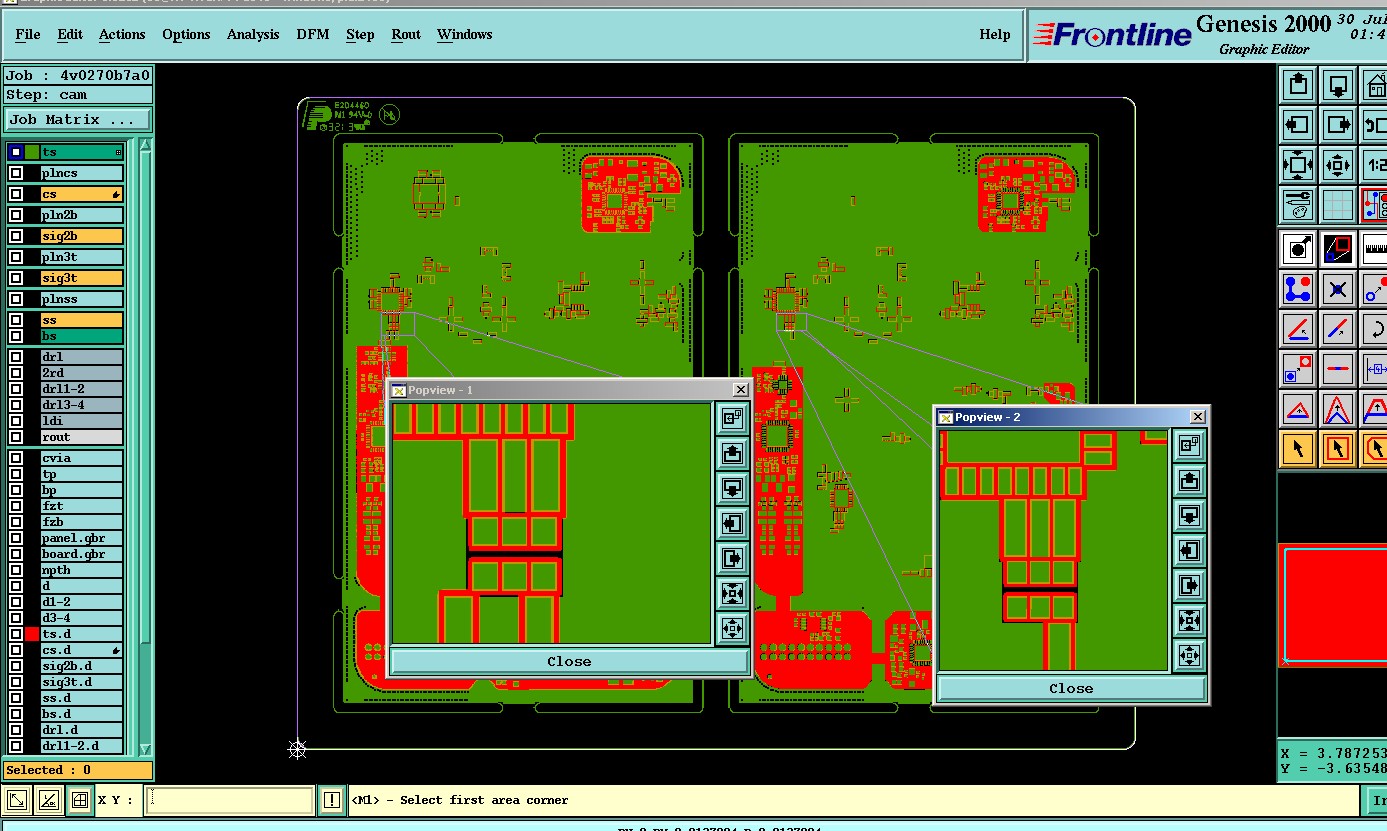Screen dimensions: 1387x831
Task: Click the pan down icon in main toolbar
Action: [1338, 85]
